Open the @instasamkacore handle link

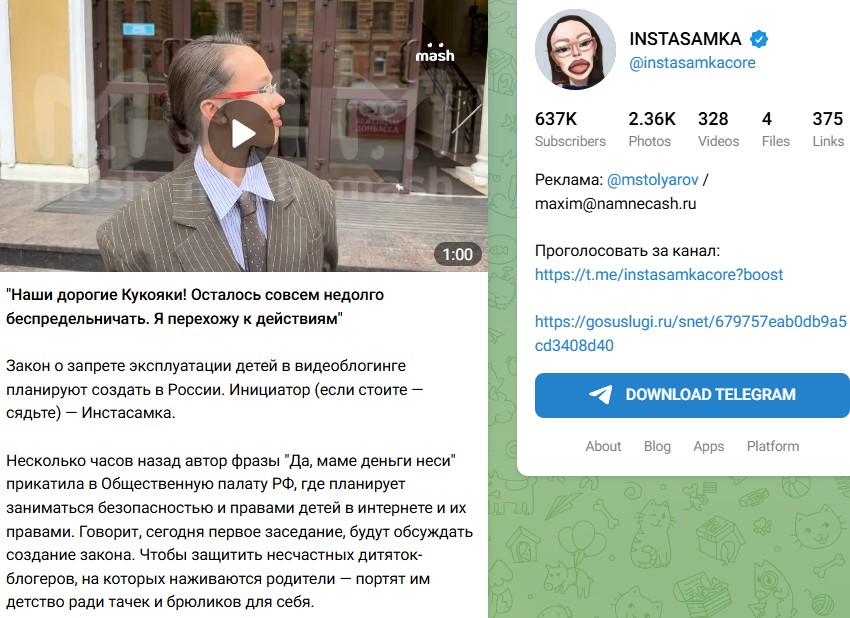(692, 62)
